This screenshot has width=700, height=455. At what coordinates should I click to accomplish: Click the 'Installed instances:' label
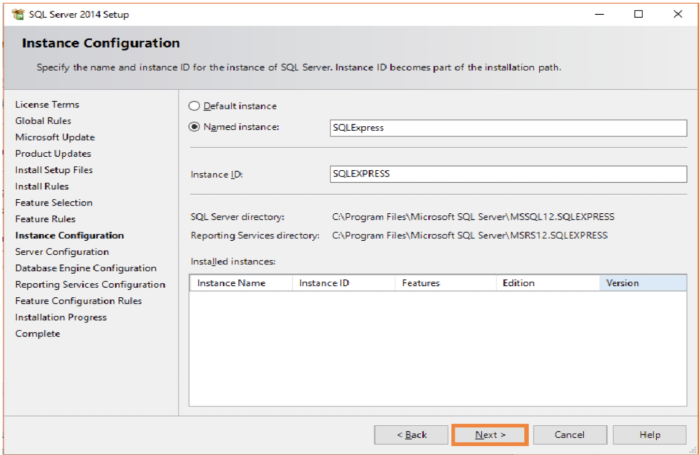point(233,262)
